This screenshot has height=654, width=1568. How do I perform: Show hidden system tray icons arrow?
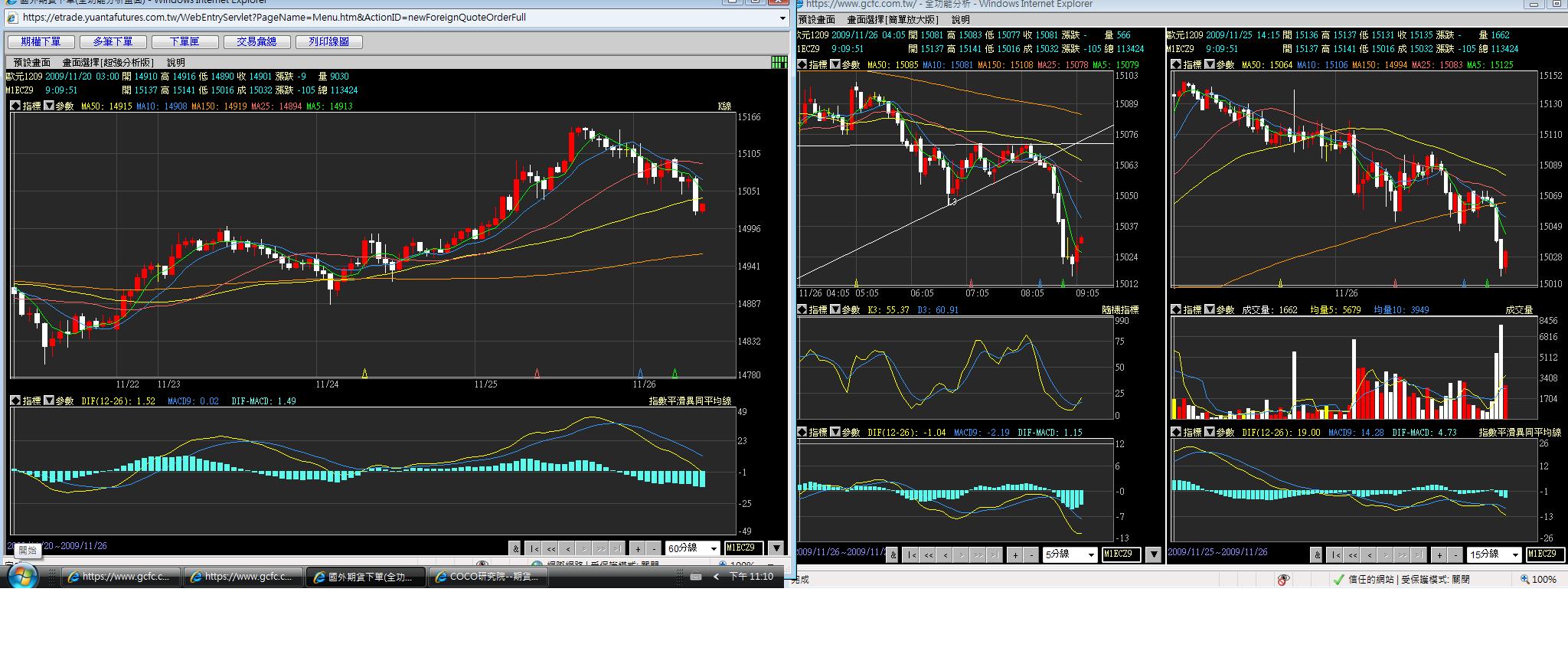(x=716, y=577)
